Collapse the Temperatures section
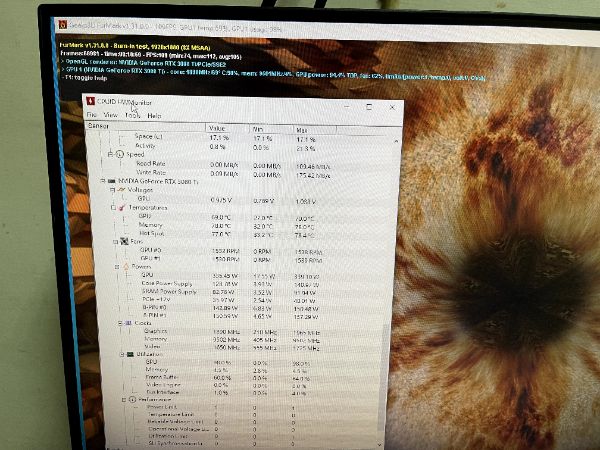The width and height of the screenshot is (600, 450). 113,207
